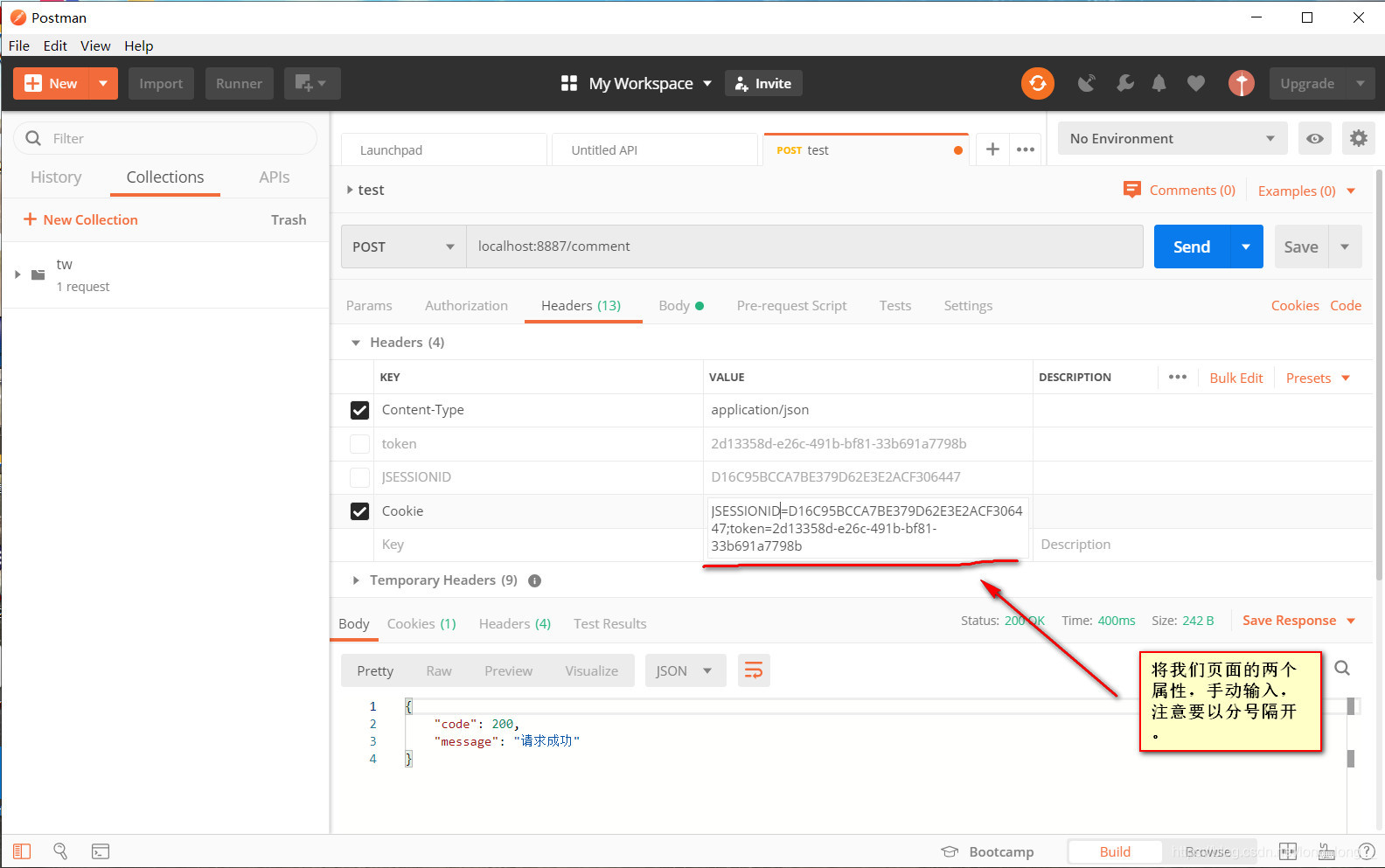The height and width of the screenshot is (868, 1385).
Task: Expand Temporary Headers (9) section
Action: [x=356, y=580]
